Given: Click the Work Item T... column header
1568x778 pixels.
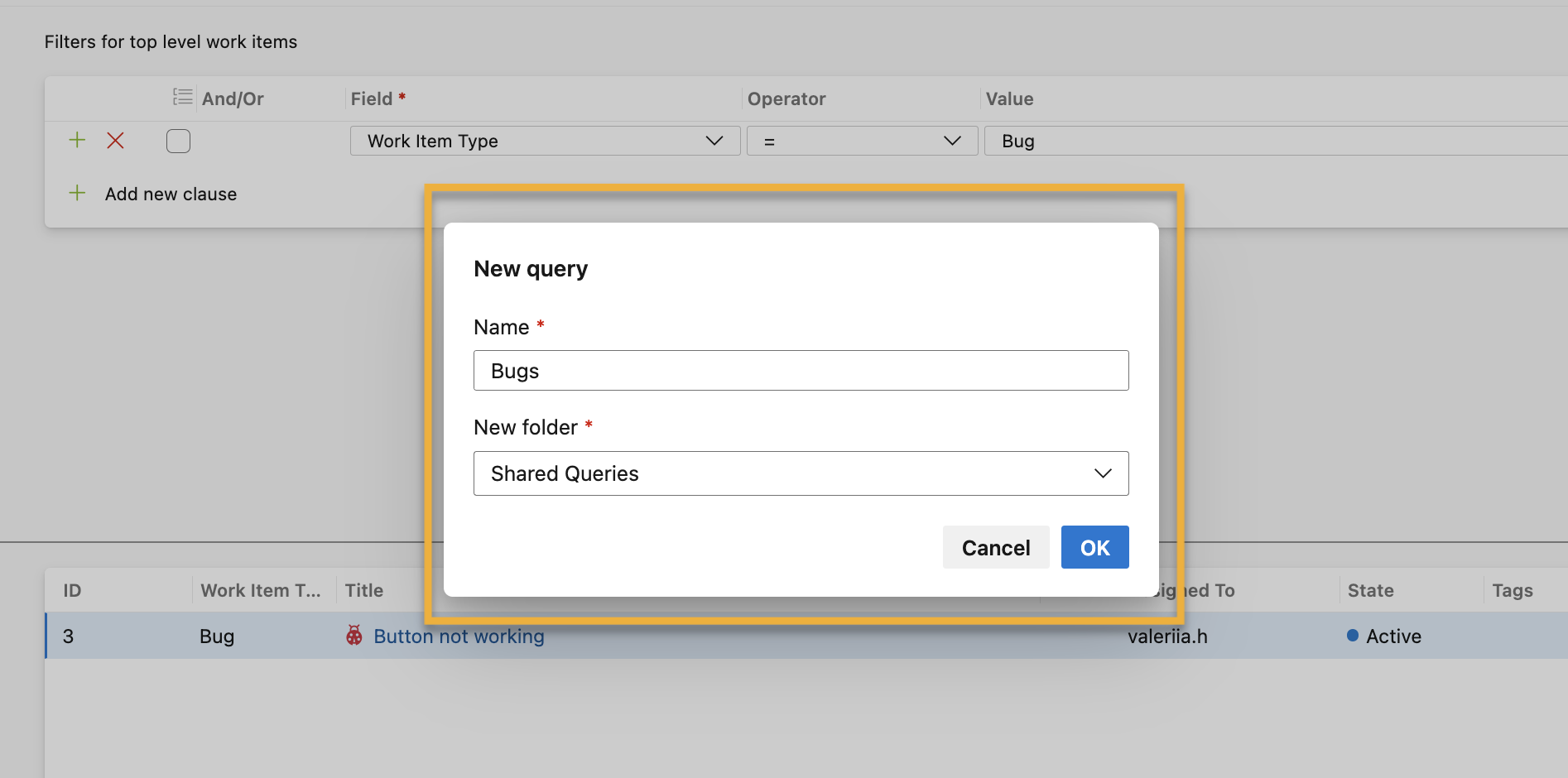Looking at the screenshot, I should 260,591.
